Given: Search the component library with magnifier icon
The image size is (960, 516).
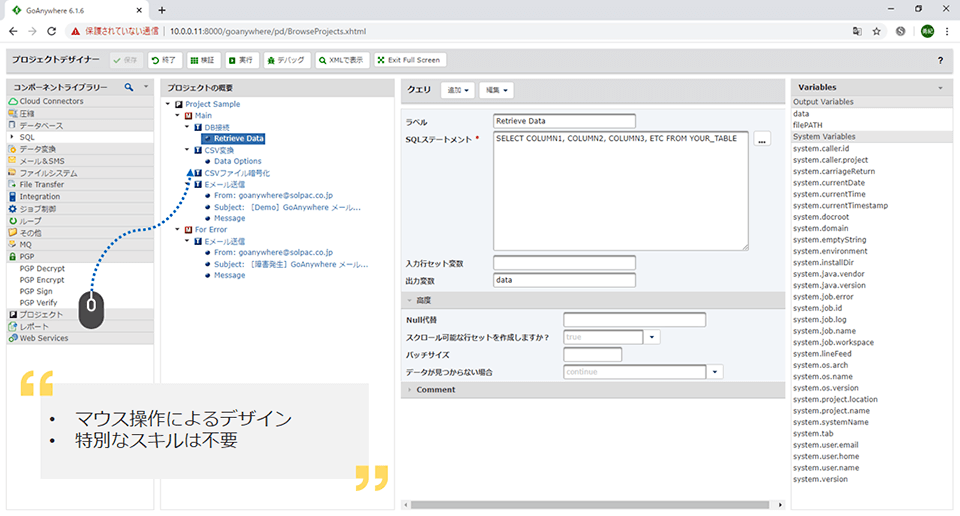Looking at the screenshot, I should [x=129, y=88].
